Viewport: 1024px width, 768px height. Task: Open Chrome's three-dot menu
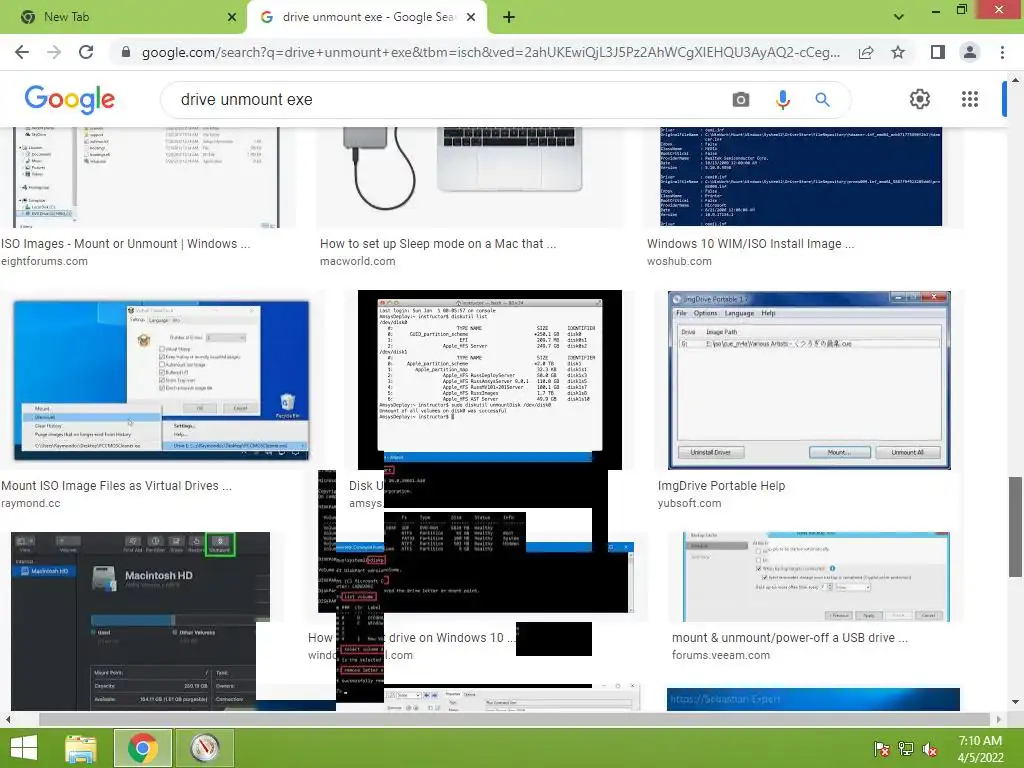click(1002, 52)
